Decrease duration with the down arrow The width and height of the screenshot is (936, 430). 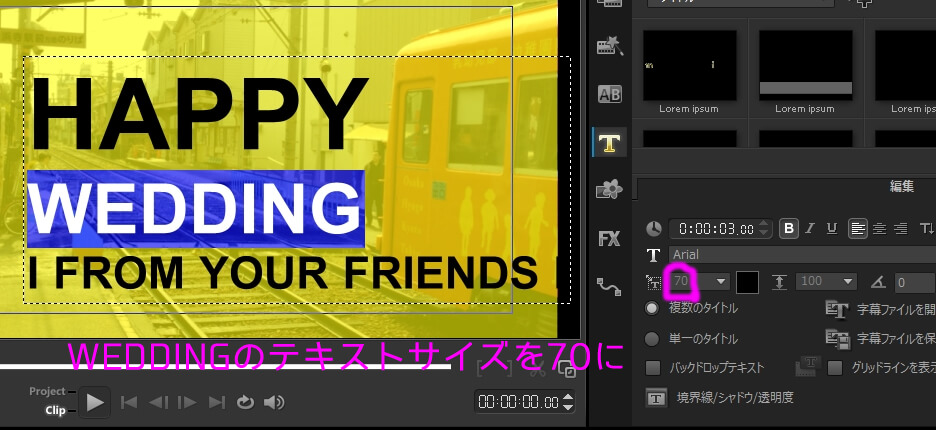pyautogui.click(x=763, y=234)
